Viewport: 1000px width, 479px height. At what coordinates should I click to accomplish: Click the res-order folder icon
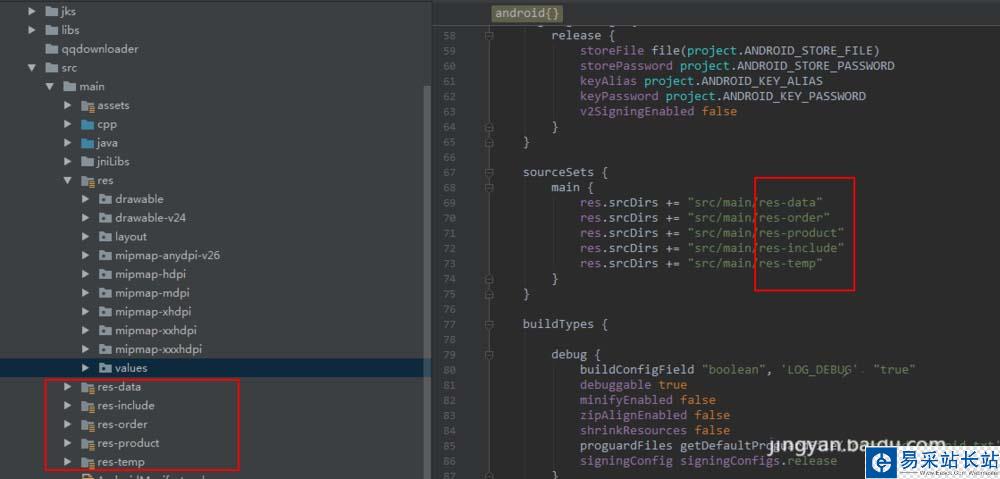pyautogui.click(x=87, y=424)
